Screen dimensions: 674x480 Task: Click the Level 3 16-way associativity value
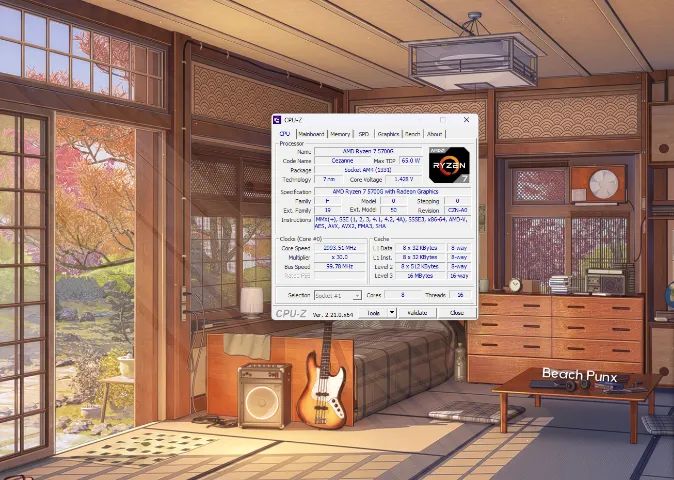coord(459,276)
